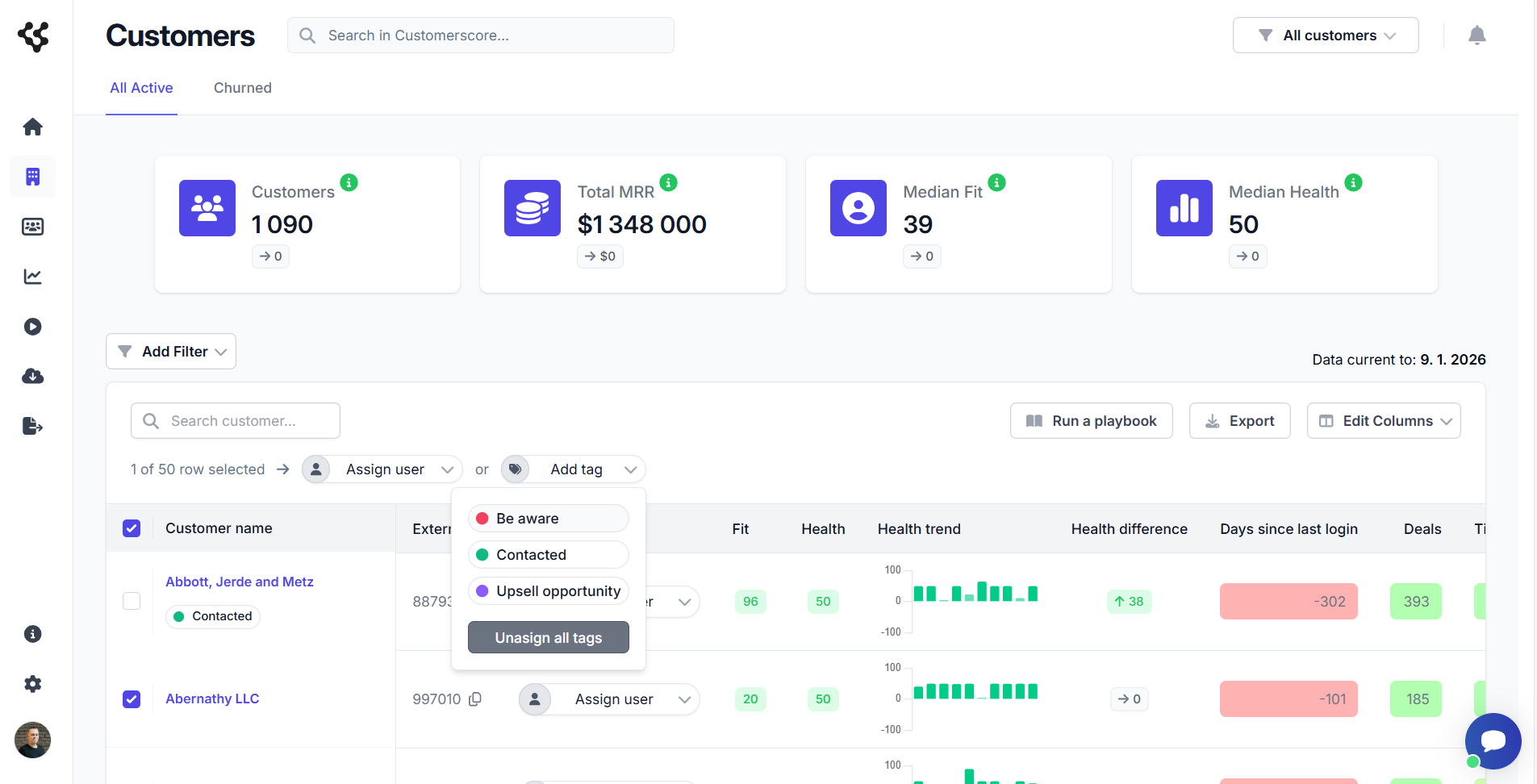This screenshot has width=1537, height=784.
Task: Open the chat support bubble
Action: (1493, 740)
